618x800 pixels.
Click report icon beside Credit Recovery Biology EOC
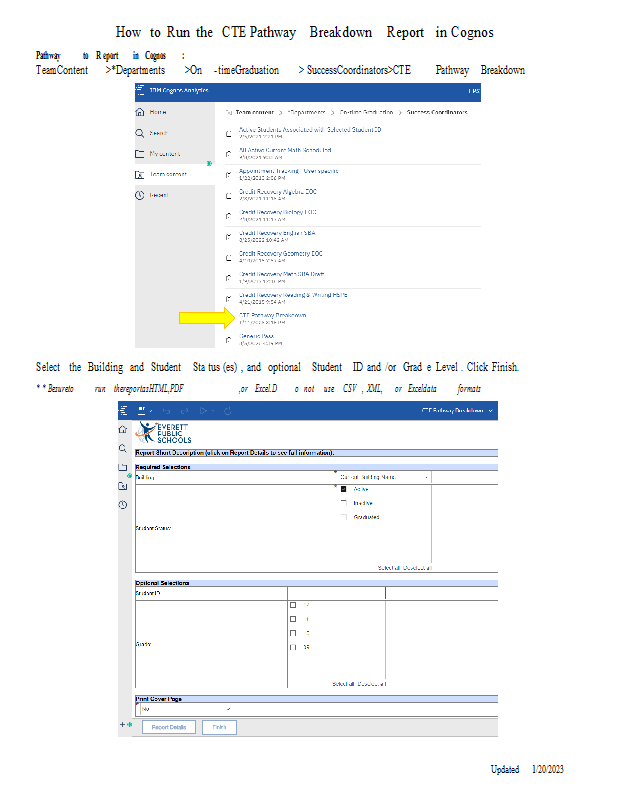229,216
